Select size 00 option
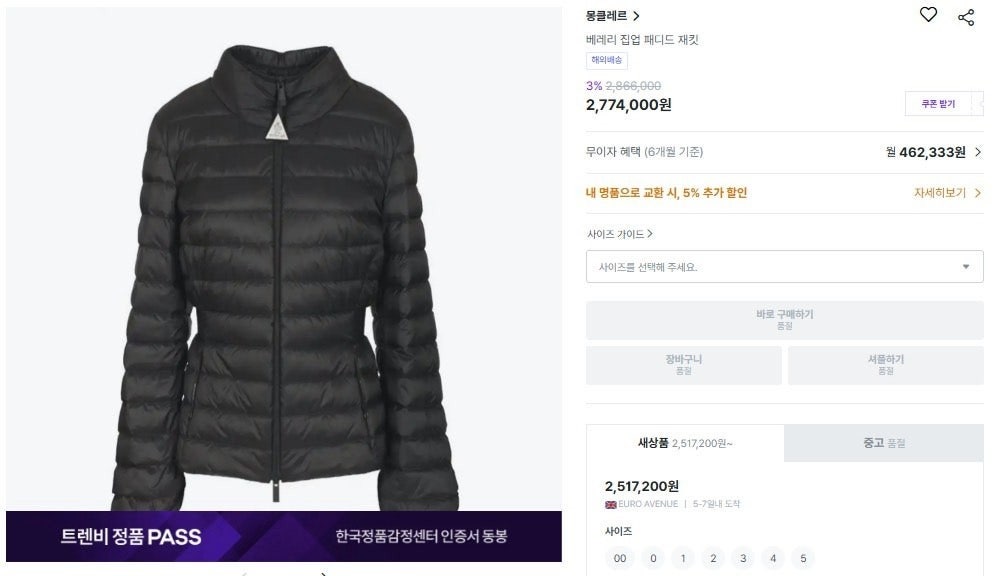 [x=620, y=558]
